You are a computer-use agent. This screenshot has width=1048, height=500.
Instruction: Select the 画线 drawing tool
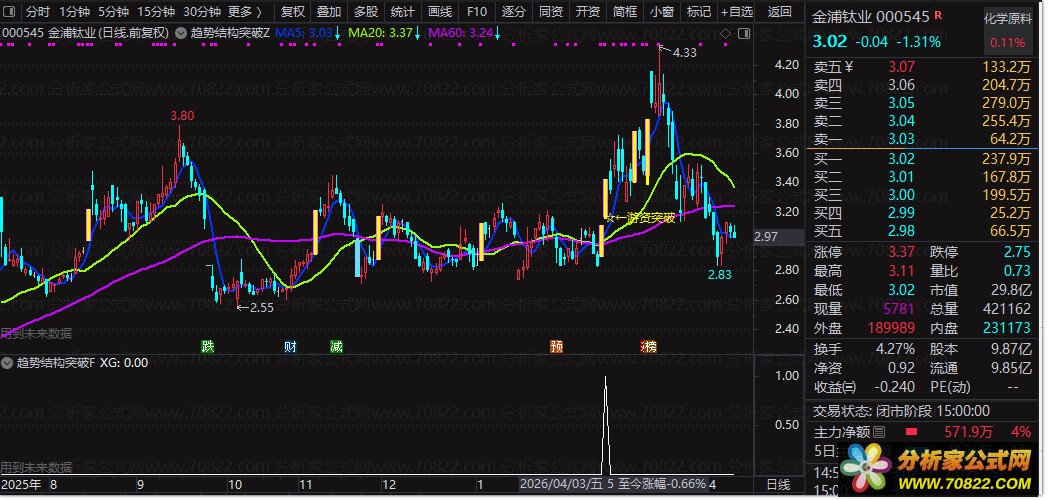[x=440, y=11]
